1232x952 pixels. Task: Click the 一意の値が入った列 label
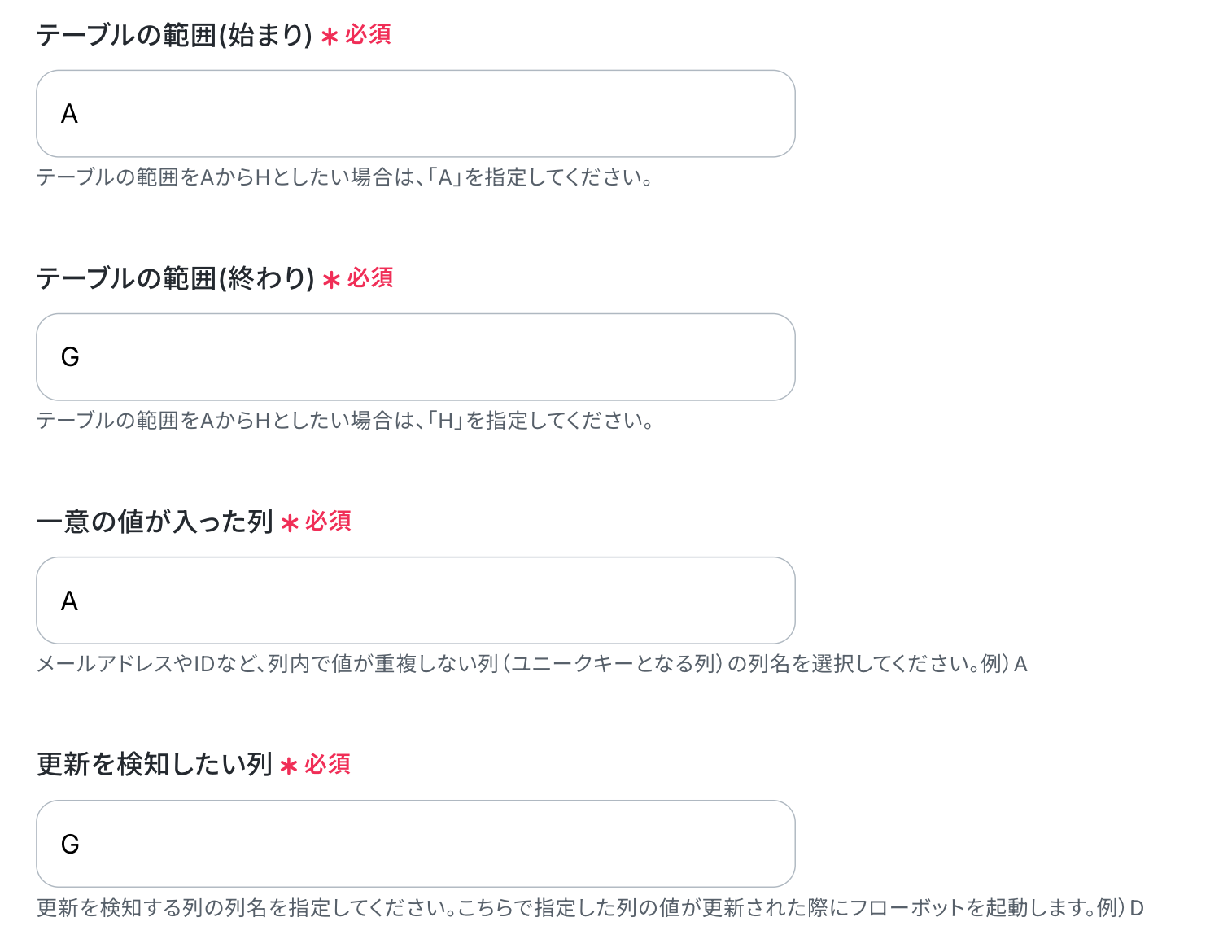[x=155, y=522]
